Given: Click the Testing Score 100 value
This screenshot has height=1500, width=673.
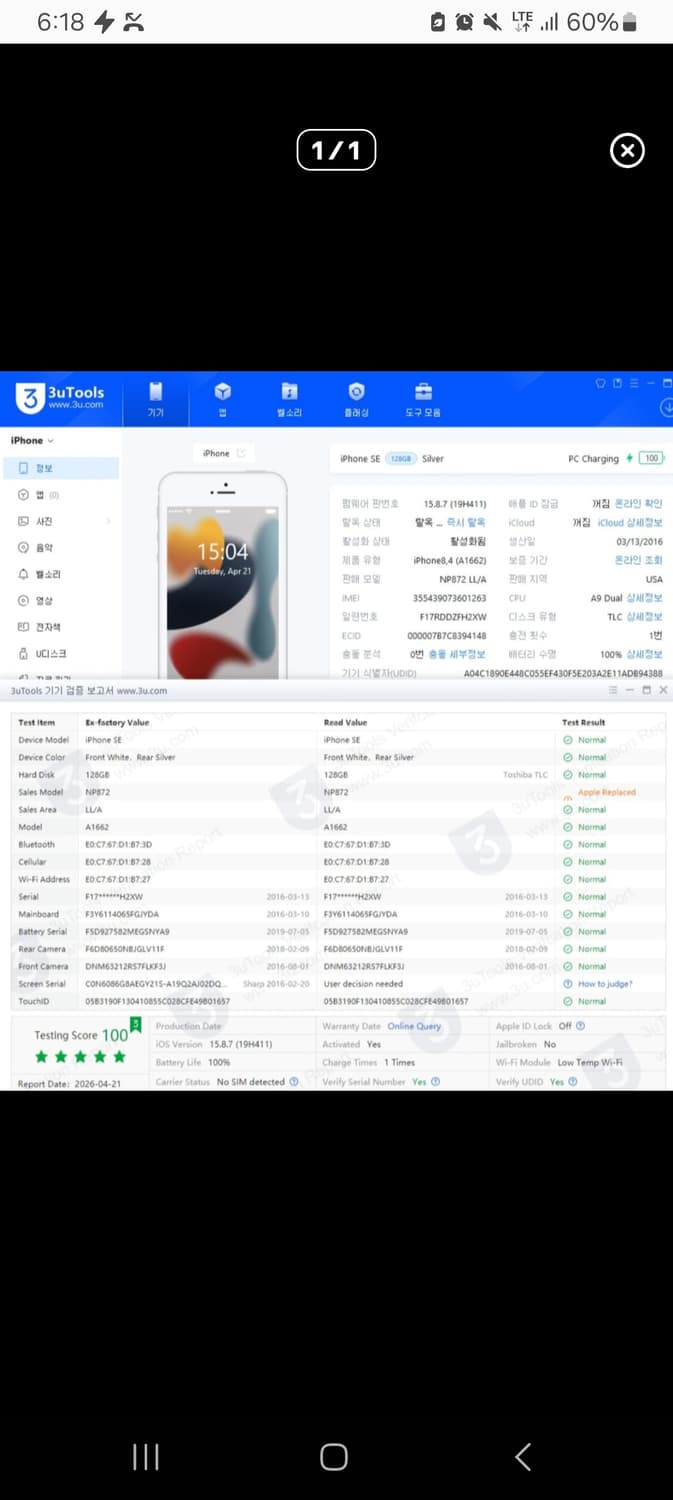Looking at the screenshot, I should tap(115, 1035).
